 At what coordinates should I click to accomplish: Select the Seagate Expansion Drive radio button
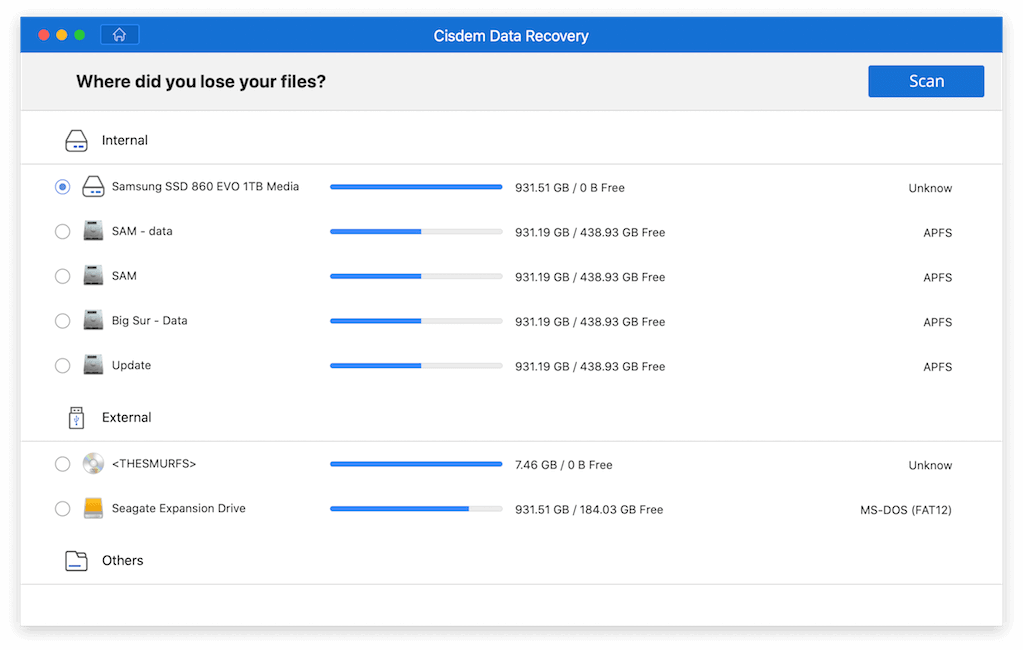(62, 508)
